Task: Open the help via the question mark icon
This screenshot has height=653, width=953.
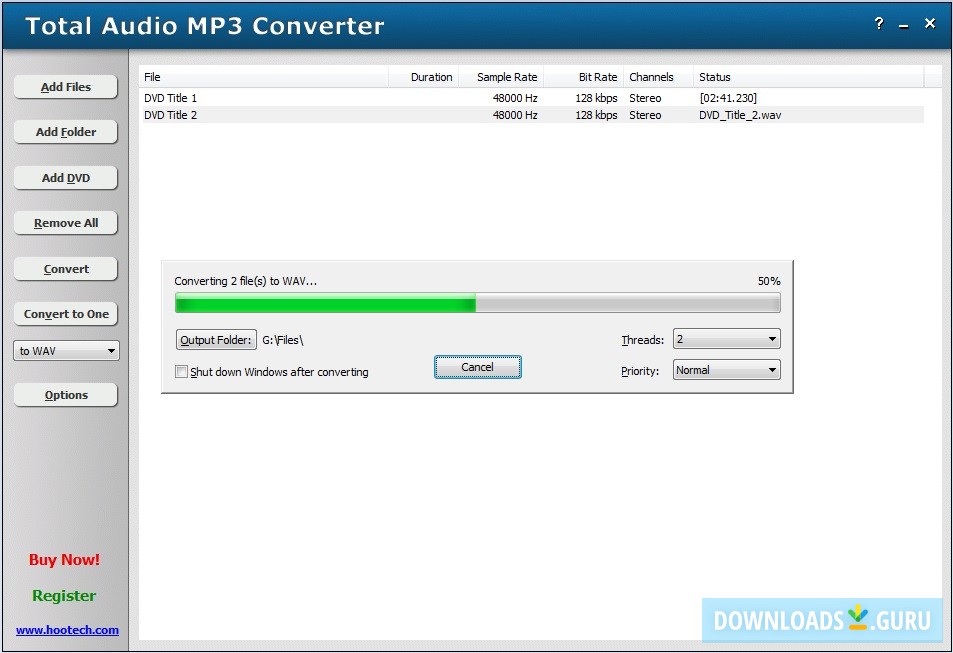Action: [x=878, y=23]
